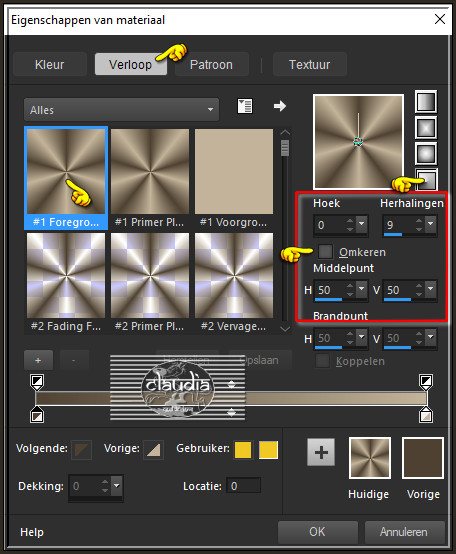Open the Textuur tab

tap(309, 64)
